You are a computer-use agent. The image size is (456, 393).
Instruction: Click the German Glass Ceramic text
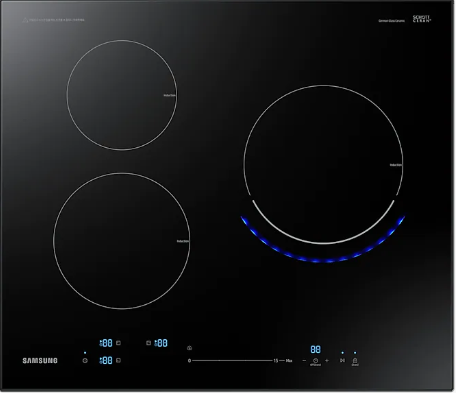[392, 21]
